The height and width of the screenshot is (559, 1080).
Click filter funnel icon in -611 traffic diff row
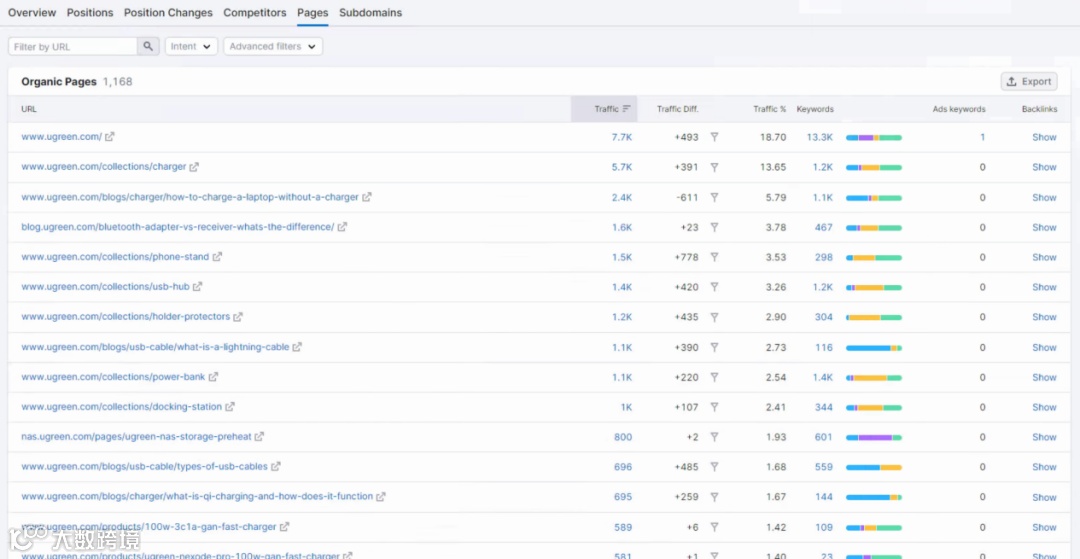[714, 197]
